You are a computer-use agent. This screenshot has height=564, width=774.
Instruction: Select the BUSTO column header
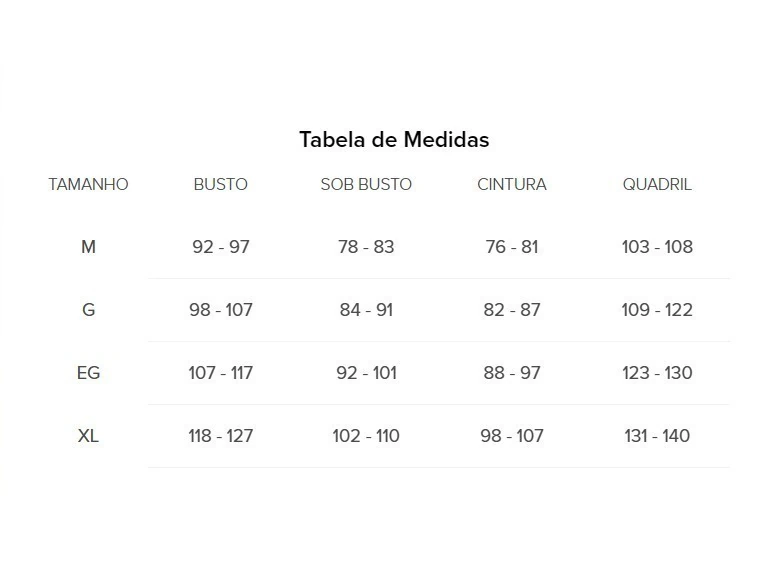coord(221,185)
